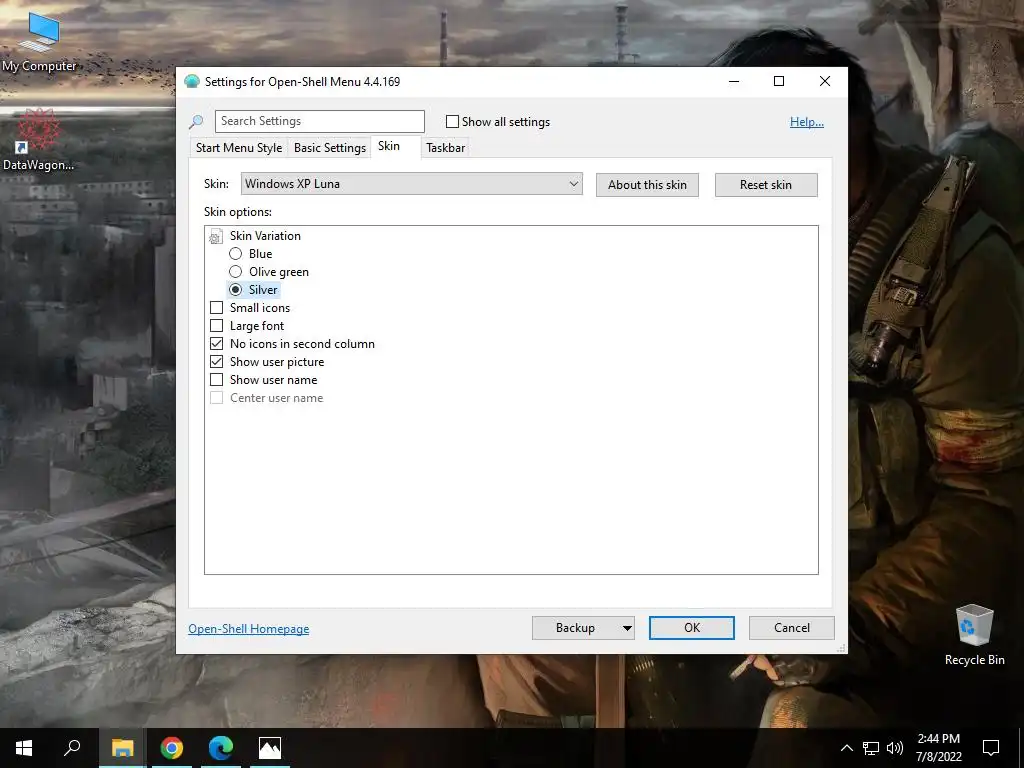The image size is (1024, 768).
Task: Confirm settings with OK button
Action: pos(692,628)
